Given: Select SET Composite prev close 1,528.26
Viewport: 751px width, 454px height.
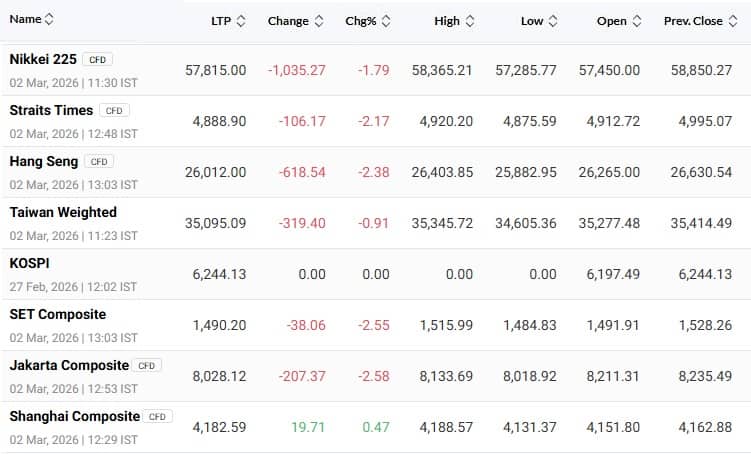Looking at the screenshot, I should point(705,326).
